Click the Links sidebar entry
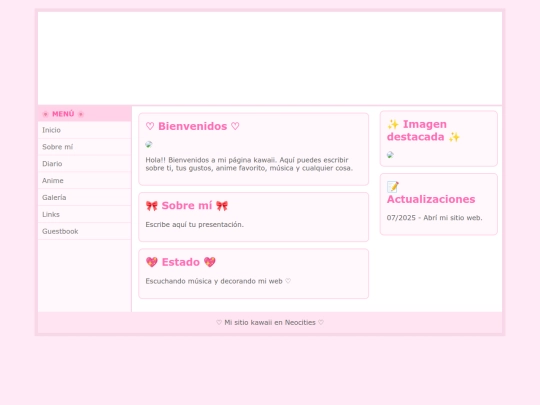This screenshot has height=405, width=540. 84,215
